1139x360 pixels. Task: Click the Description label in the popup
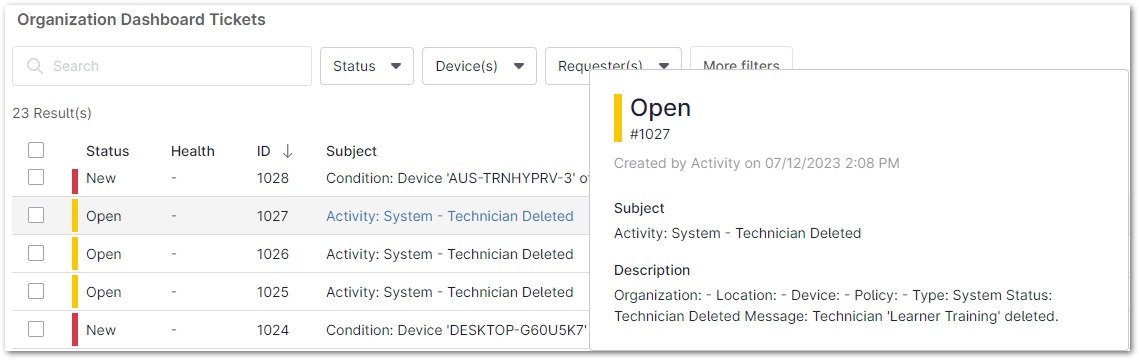pyautogui.click(x=652, y=270)
